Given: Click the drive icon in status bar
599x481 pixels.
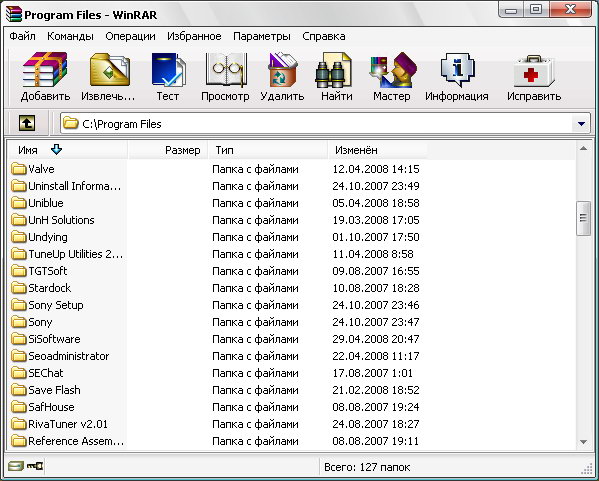Looking at the screenshot, I should [16, 466].
